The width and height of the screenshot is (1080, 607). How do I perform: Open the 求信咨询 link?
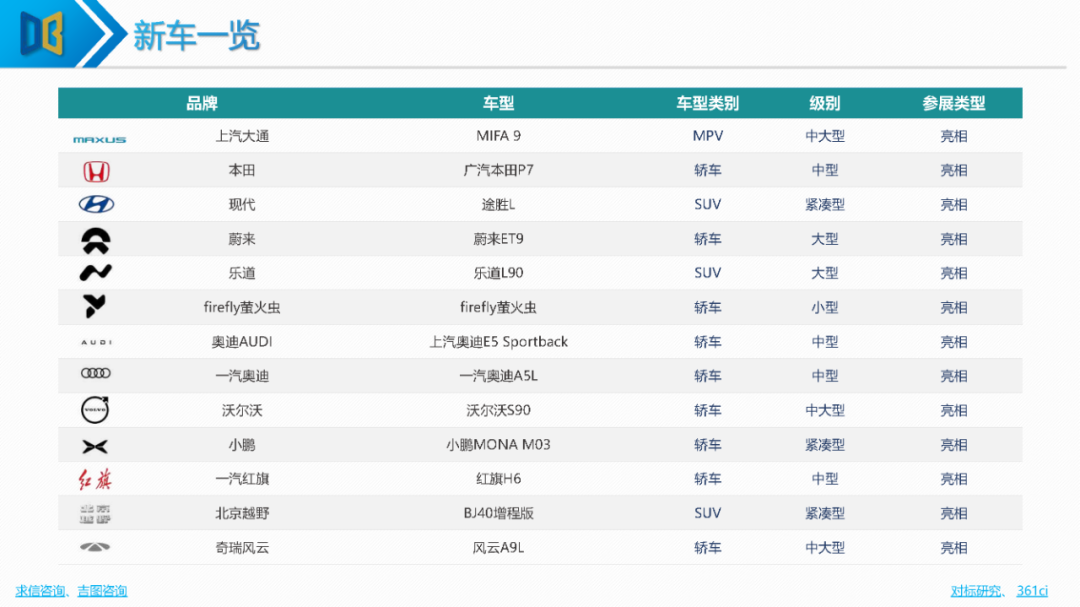[x=40, y=590]
